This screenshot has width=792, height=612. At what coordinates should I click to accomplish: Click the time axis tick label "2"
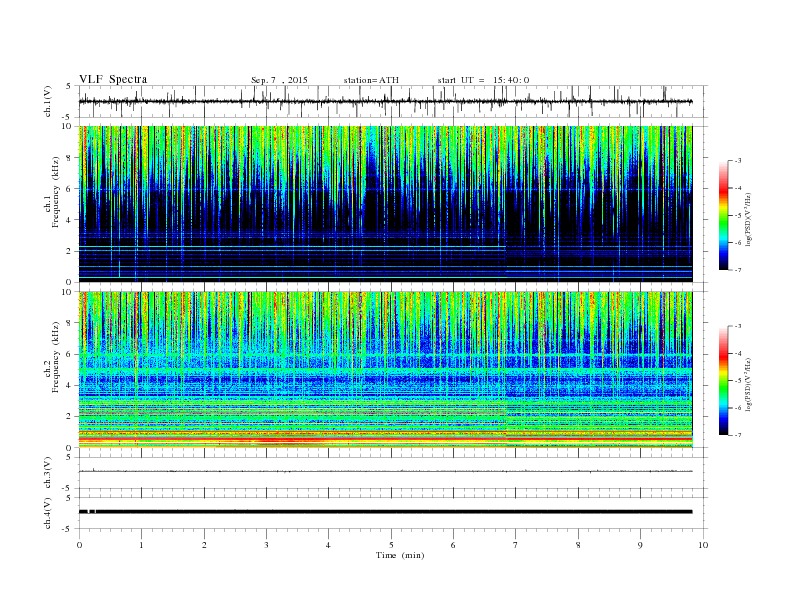coord(204,545)
